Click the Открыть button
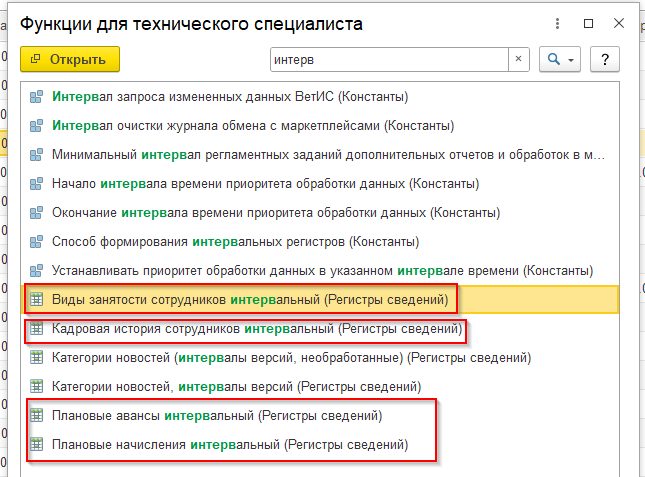 70,59
